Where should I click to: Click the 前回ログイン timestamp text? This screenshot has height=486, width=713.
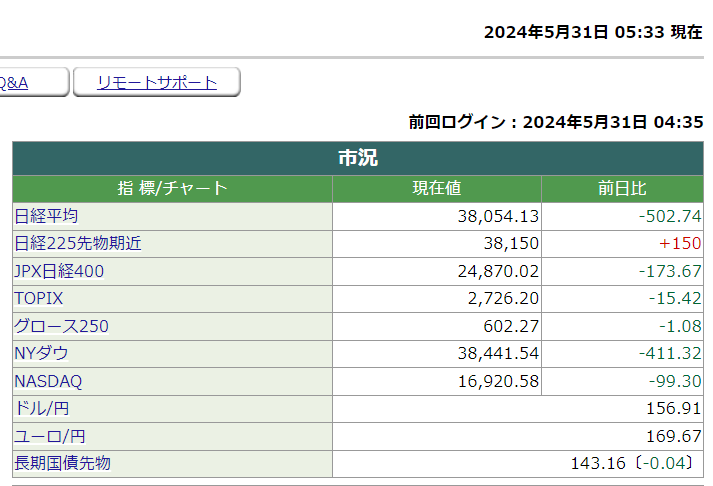(x=556, y=122)
